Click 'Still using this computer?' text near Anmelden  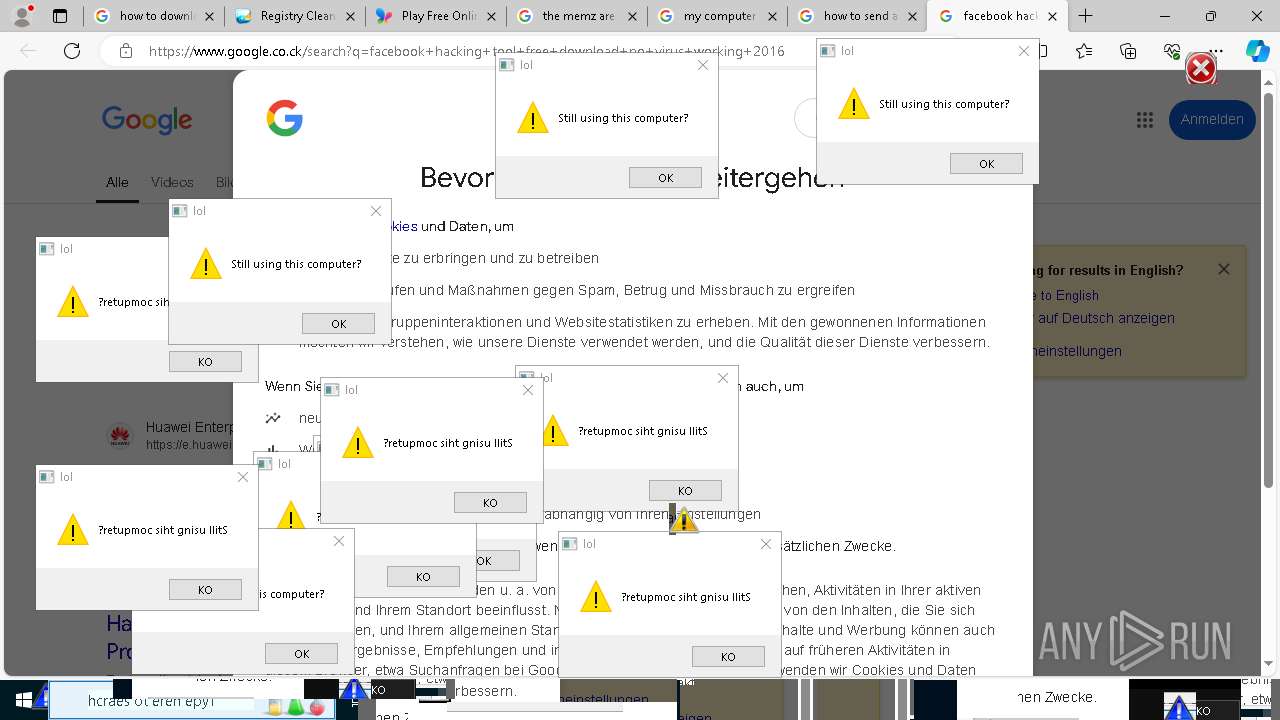(x=944, y=104)
